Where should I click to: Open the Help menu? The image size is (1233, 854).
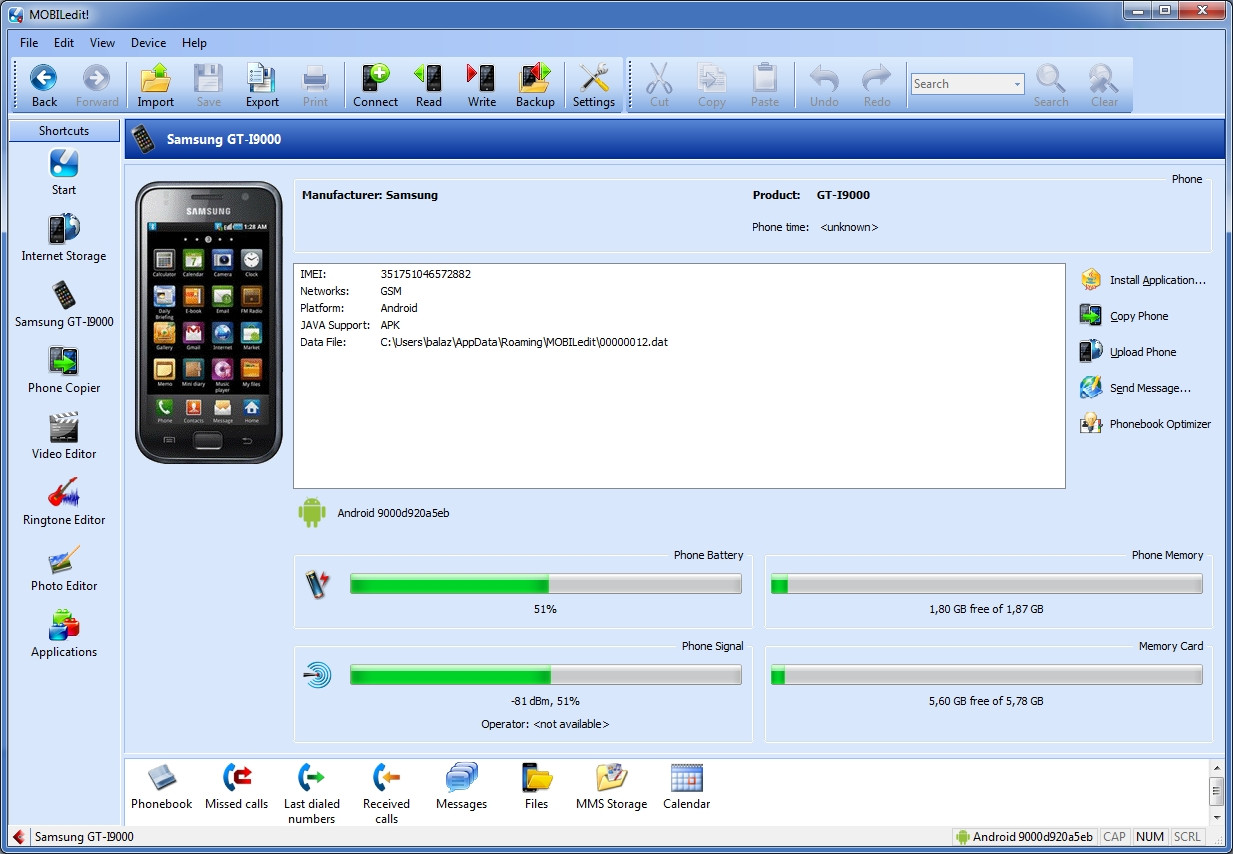[x=194, y=43]
